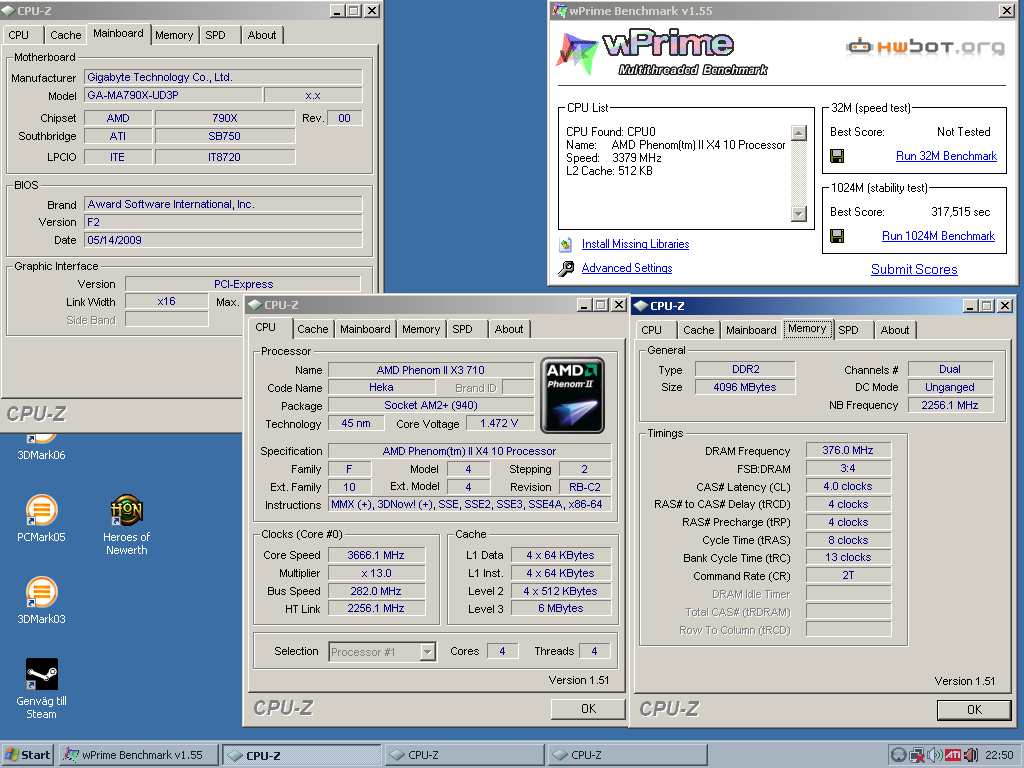Open Cache tab in middle CPU-Z window
Image resolution: width=1024 pixels, height=768 pixels.
click(x=313, y=329)
